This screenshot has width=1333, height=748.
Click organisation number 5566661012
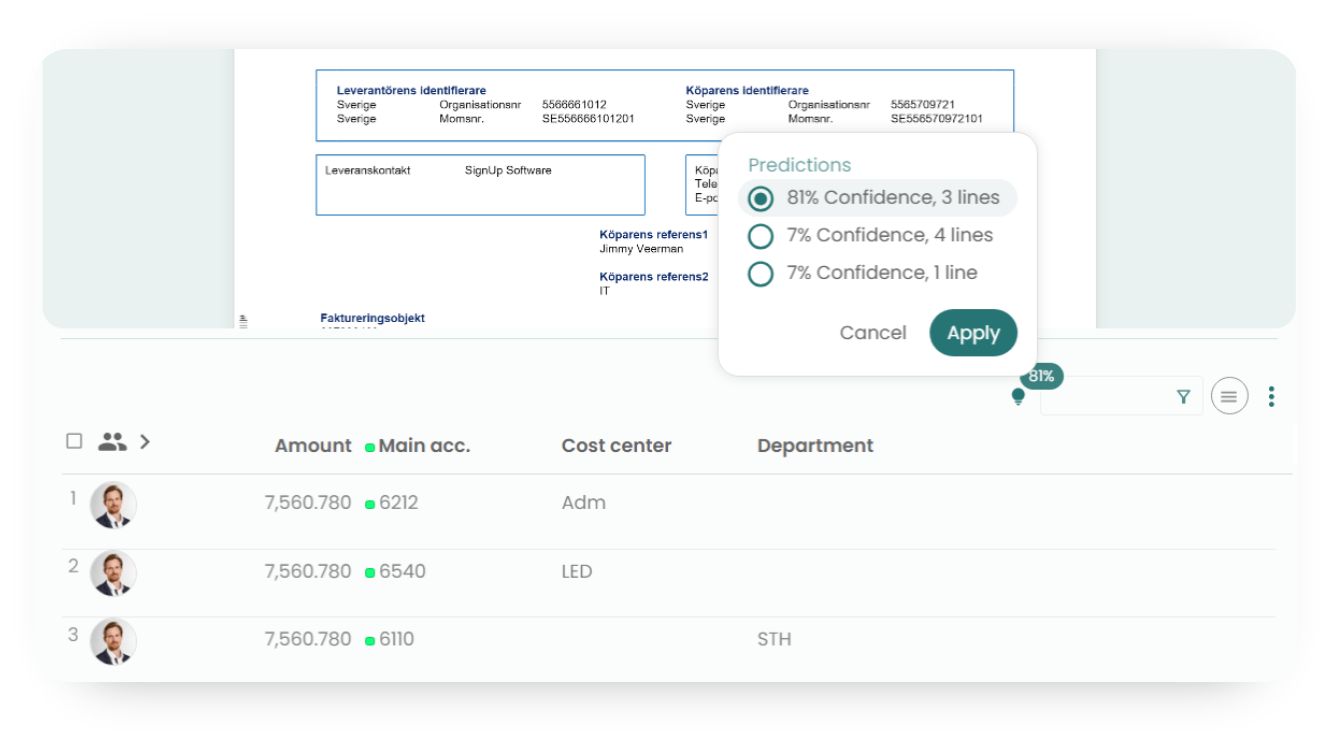click(x=574, y=105)
